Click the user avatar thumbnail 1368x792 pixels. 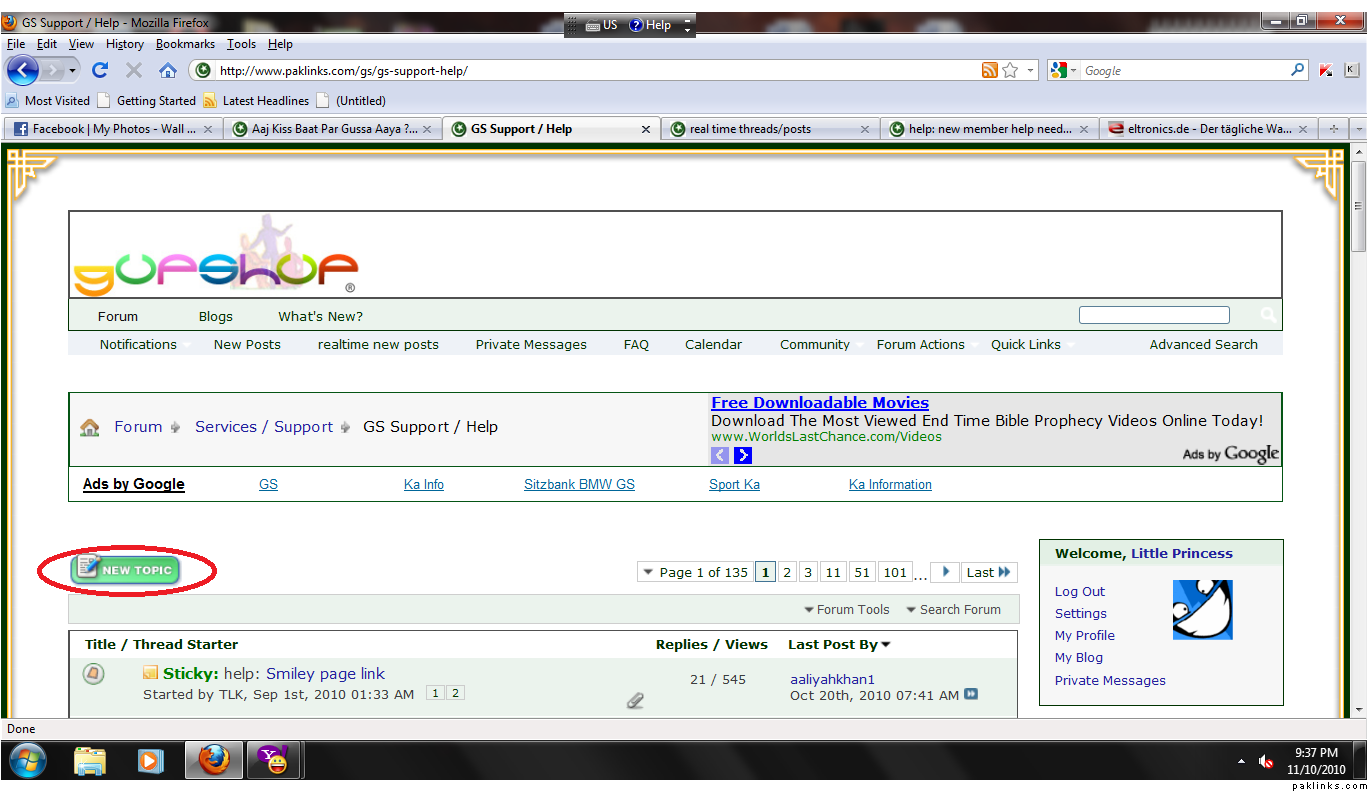(x=1202, y=610)
